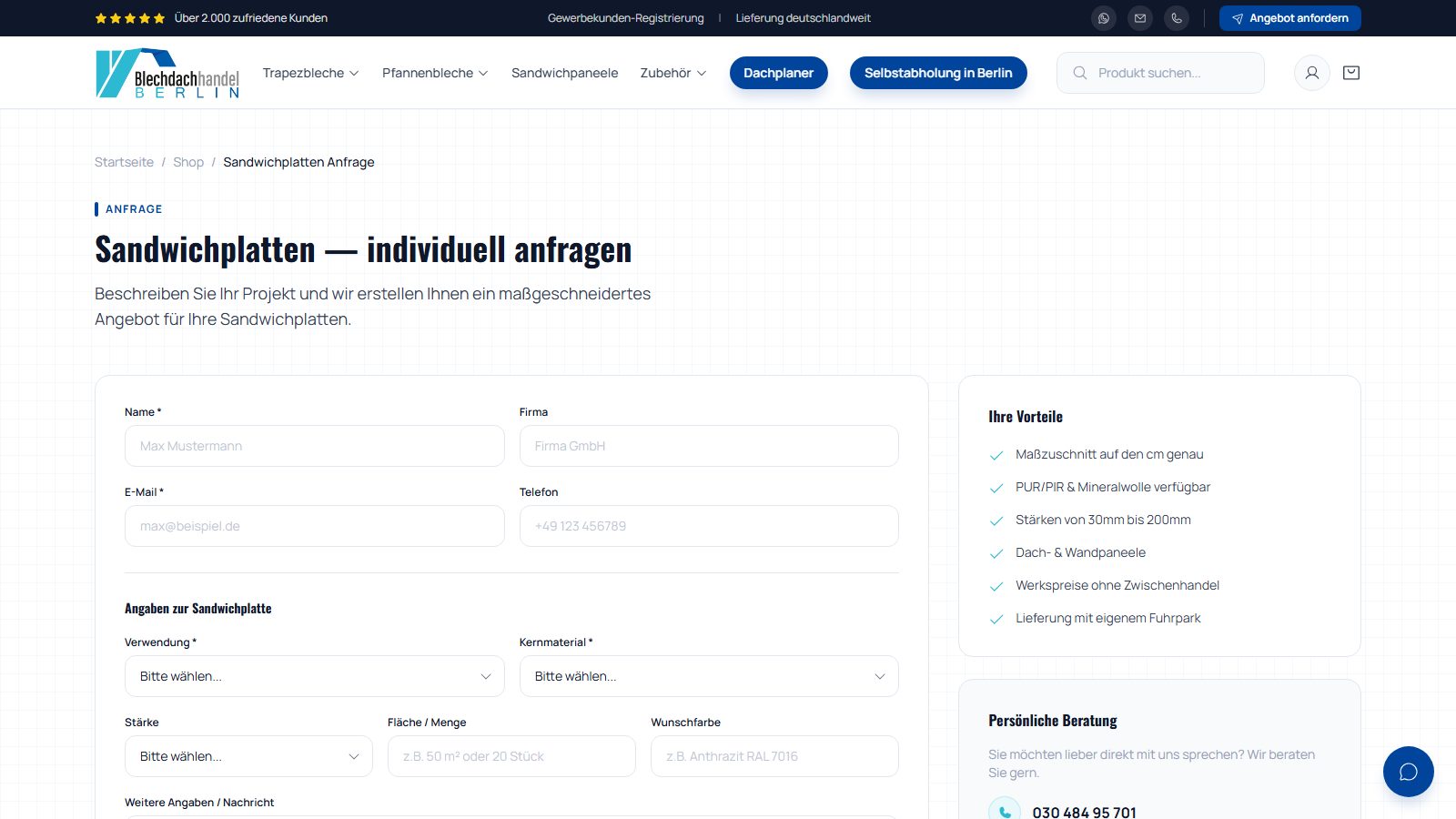Image resolution: width=1456 pixels, height=819 pixels.
Task: Click the email envelope icon in top bar
Action: point(1140,18)
